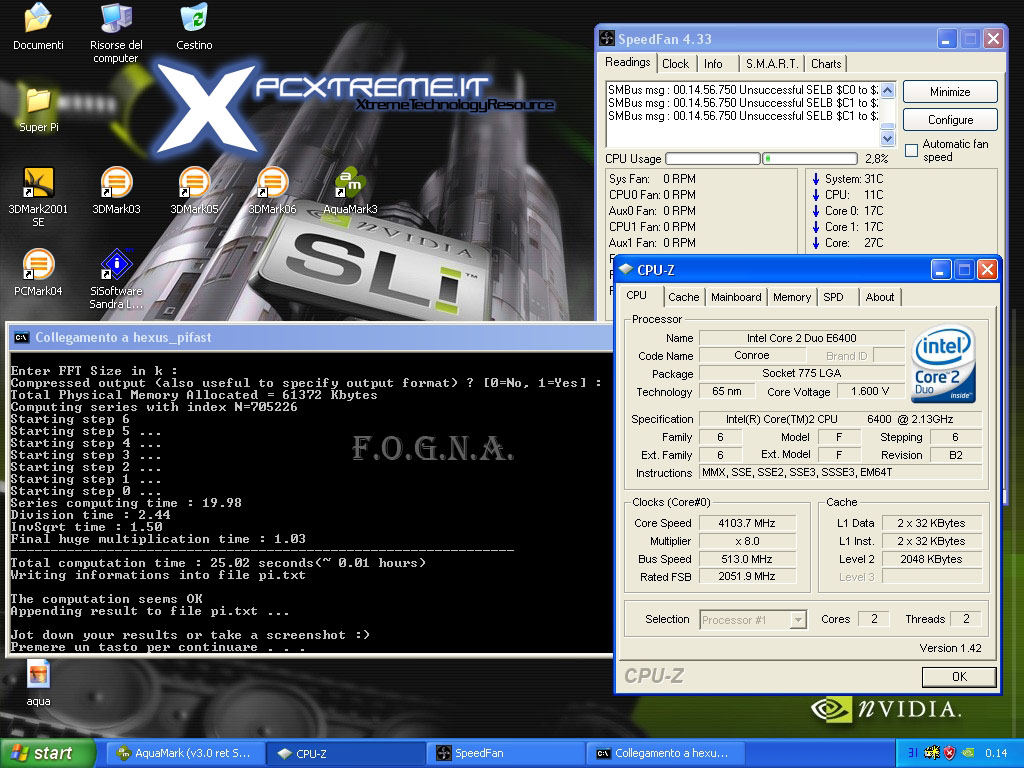Click the NVIDIA tray icon
This screenshot has height=768, width=1024.
pyautogui.click(x=969, y=753)
